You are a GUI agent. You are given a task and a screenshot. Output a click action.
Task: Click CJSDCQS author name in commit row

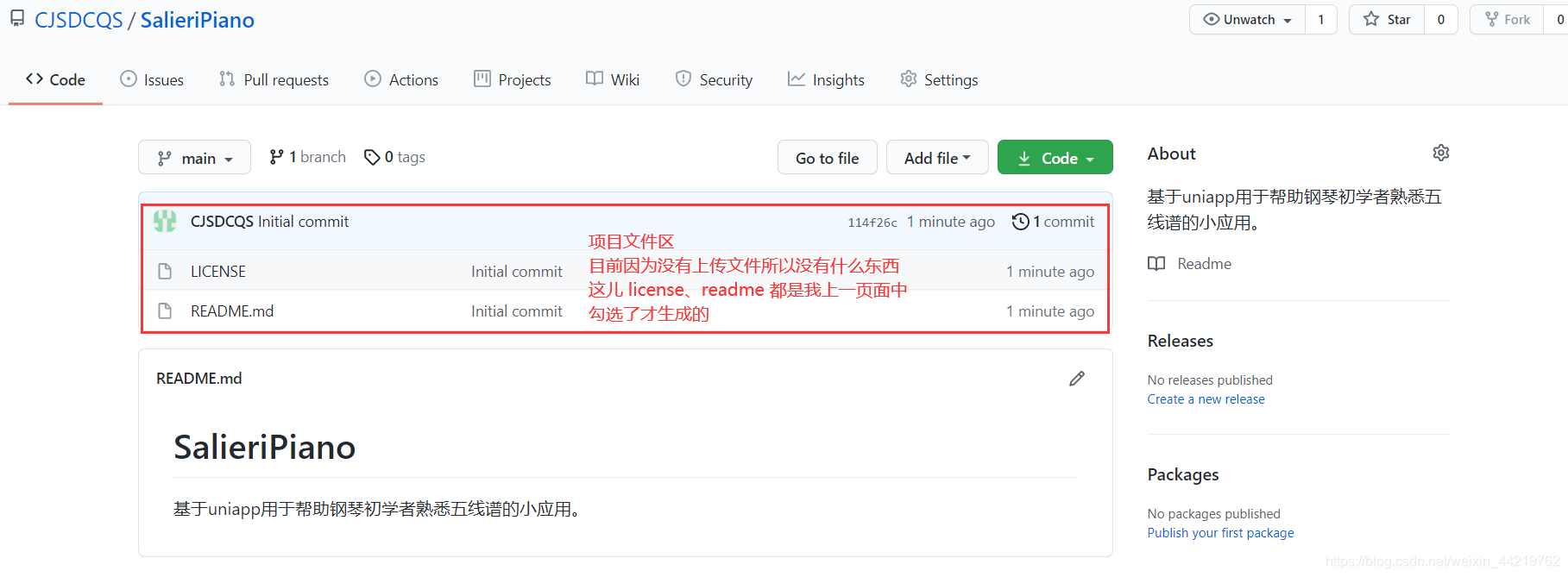point(222,222)
